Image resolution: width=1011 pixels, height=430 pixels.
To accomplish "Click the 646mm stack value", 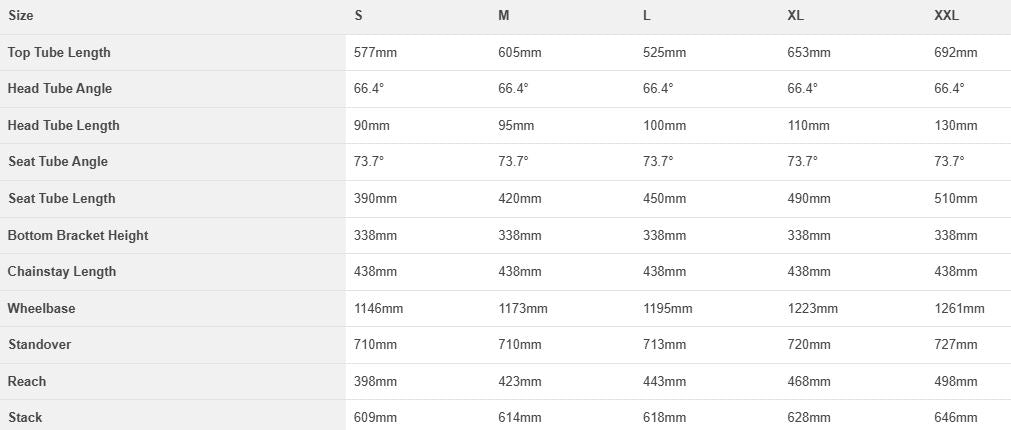I will click(955, 417).
